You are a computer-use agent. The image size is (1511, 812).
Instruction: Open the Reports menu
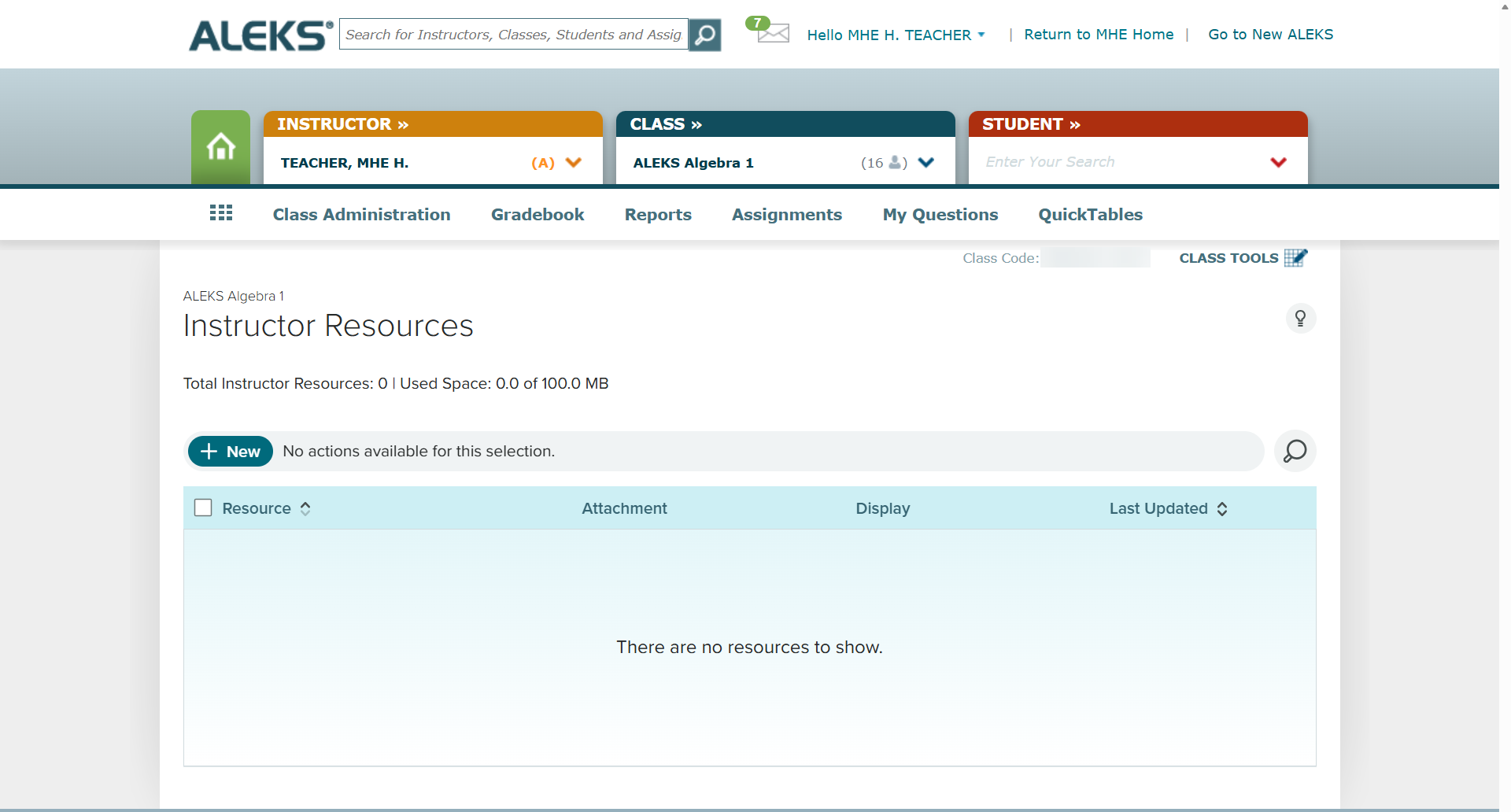coord(658,215)
